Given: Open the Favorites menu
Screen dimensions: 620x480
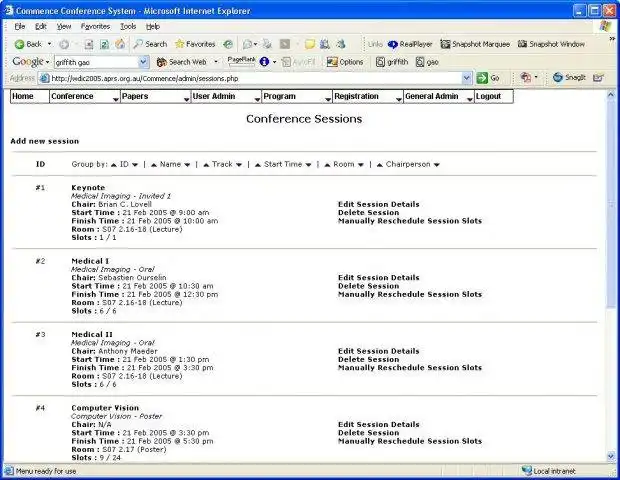Looking at the screenshot, I should (x=95, y=26).
